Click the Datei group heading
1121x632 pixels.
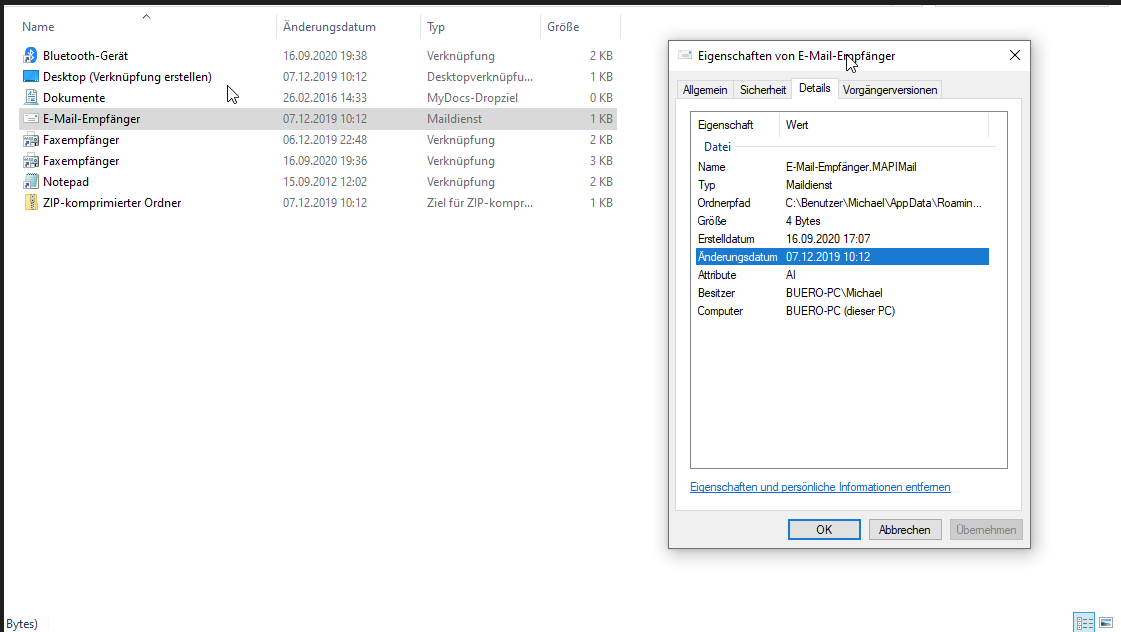(717, 147)
